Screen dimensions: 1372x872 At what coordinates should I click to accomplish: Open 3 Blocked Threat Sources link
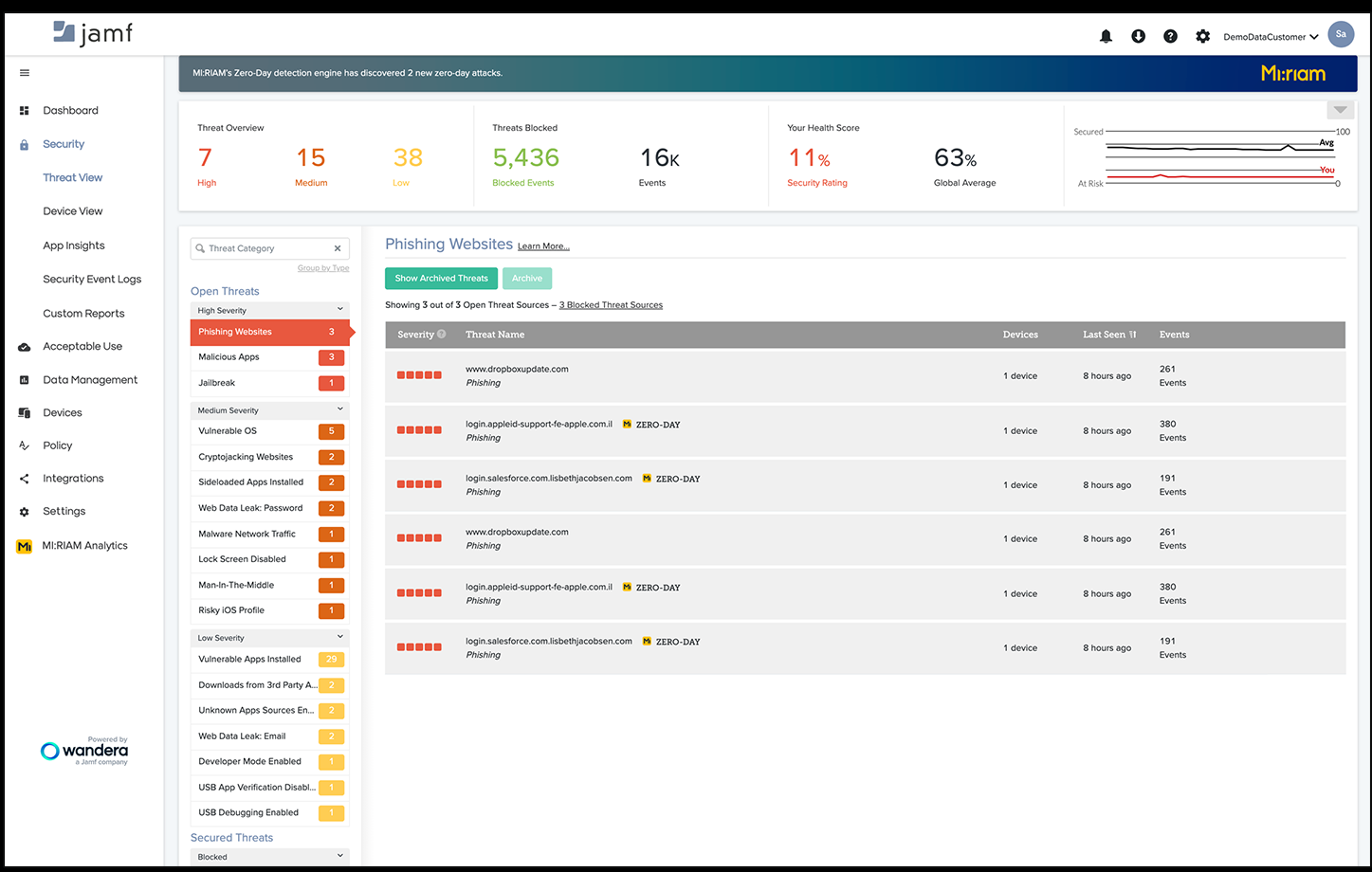[611, 305]
